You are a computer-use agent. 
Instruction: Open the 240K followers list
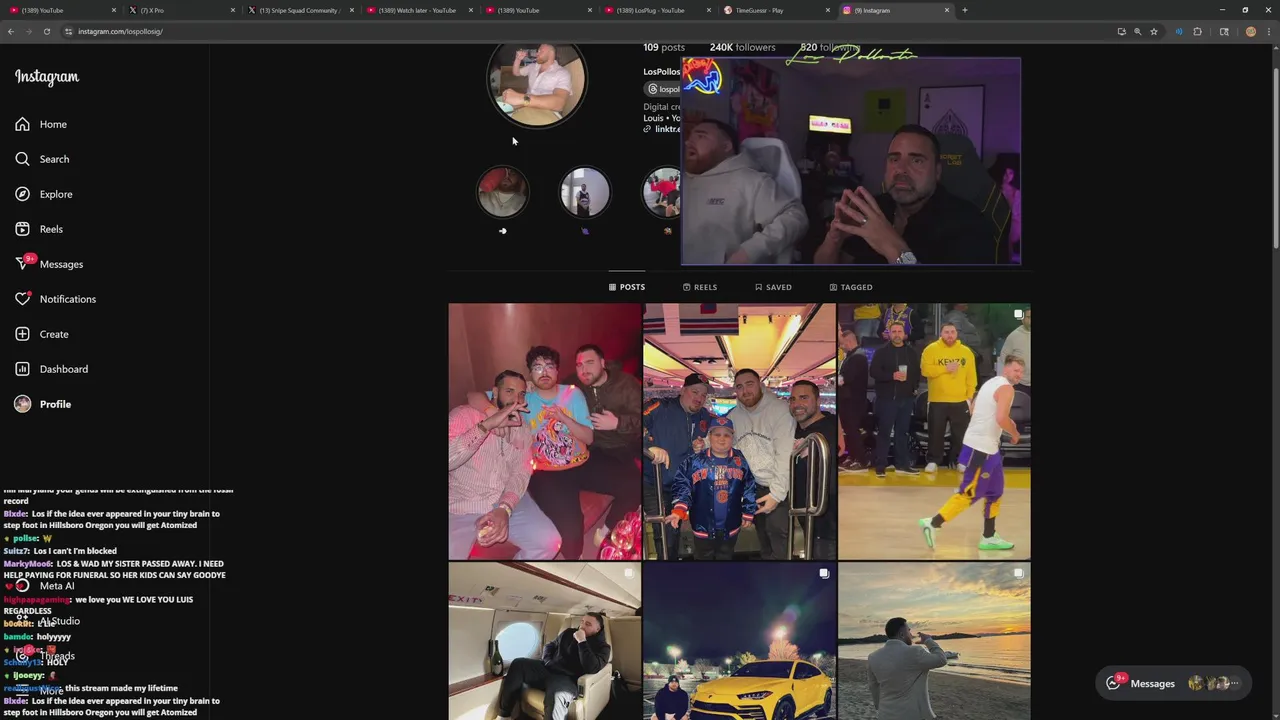(x=742, y=47)
